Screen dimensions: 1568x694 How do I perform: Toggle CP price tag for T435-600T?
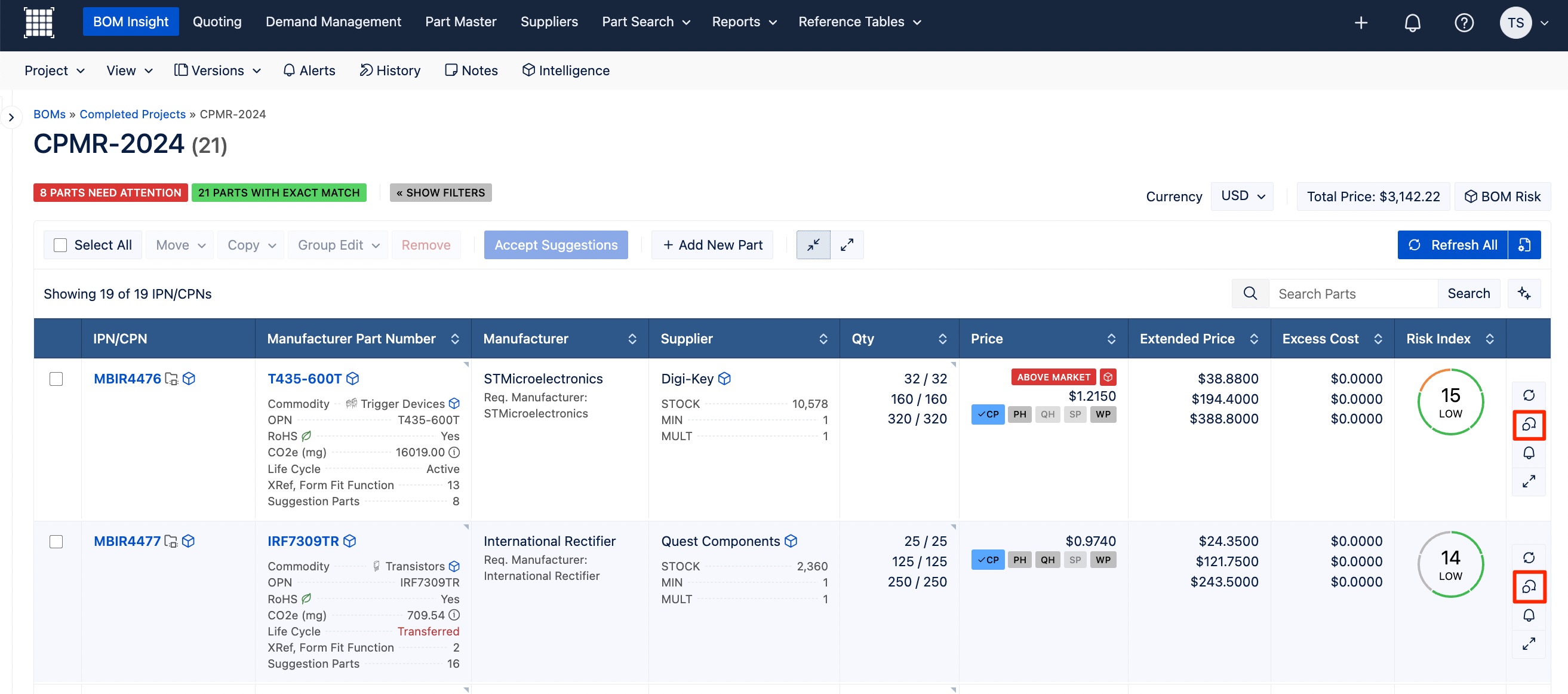click(x=987, y=414)
